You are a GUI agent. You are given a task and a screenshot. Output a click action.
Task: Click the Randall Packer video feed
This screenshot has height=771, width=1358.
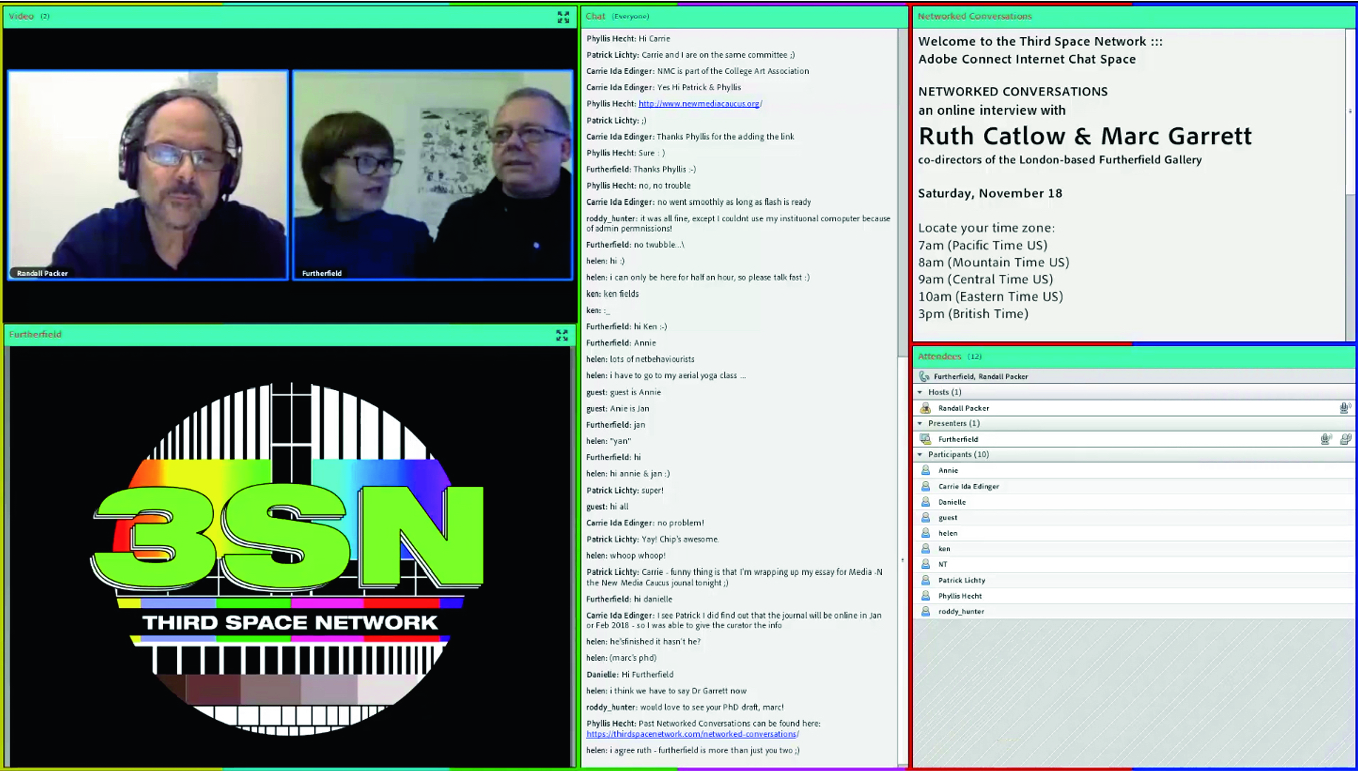point(148,175)
